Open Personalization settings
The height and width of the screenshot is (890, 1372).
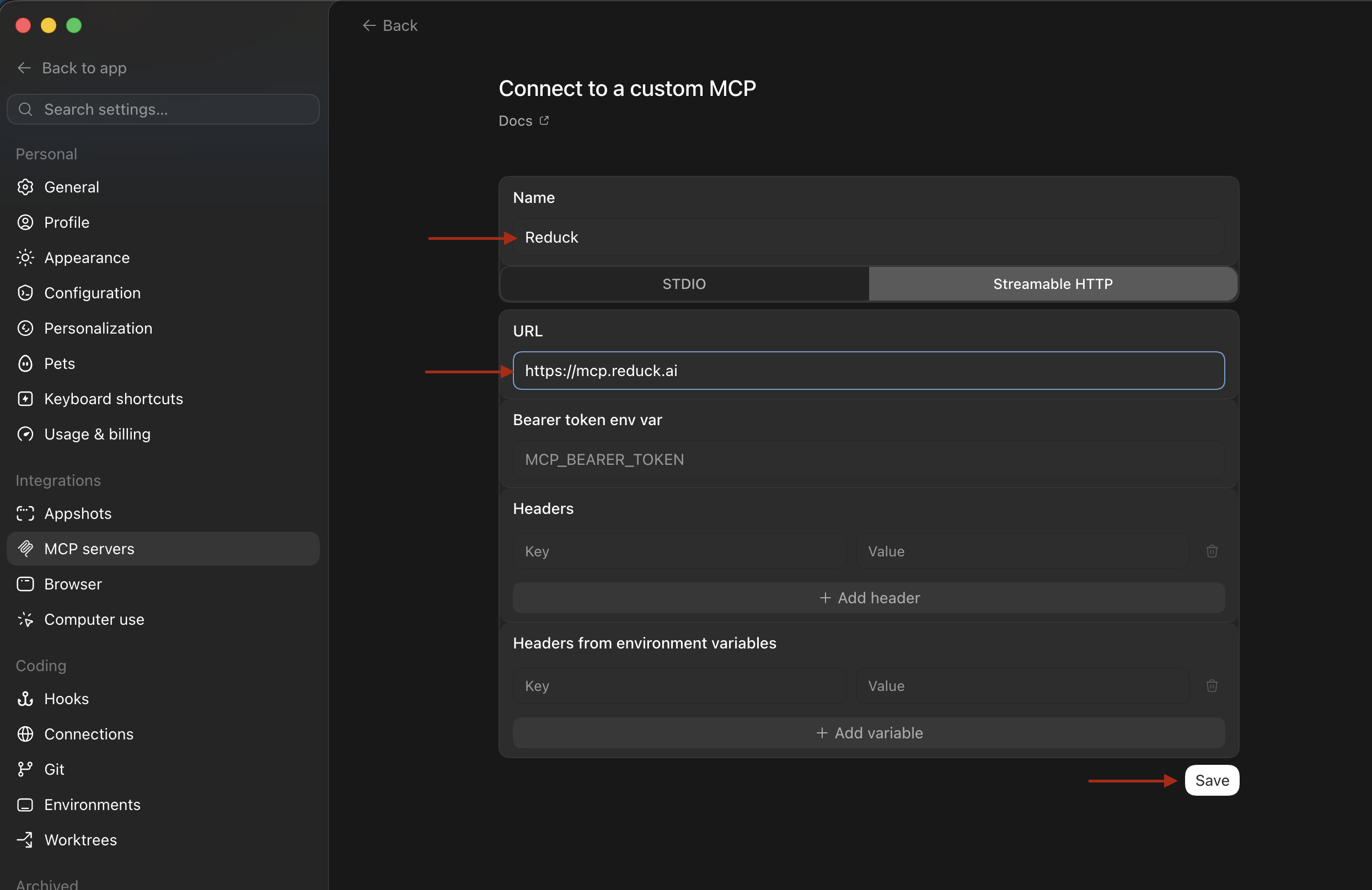point(163,328)
